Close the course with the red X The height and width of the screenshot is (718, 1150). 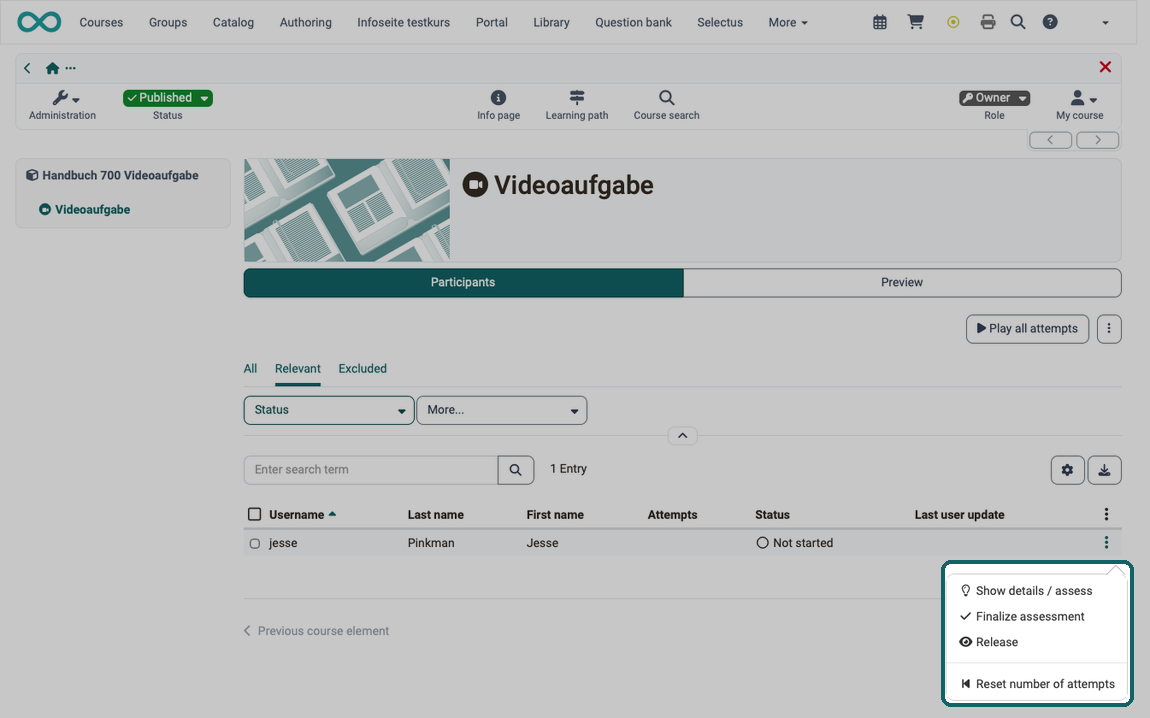(1105, 67)
